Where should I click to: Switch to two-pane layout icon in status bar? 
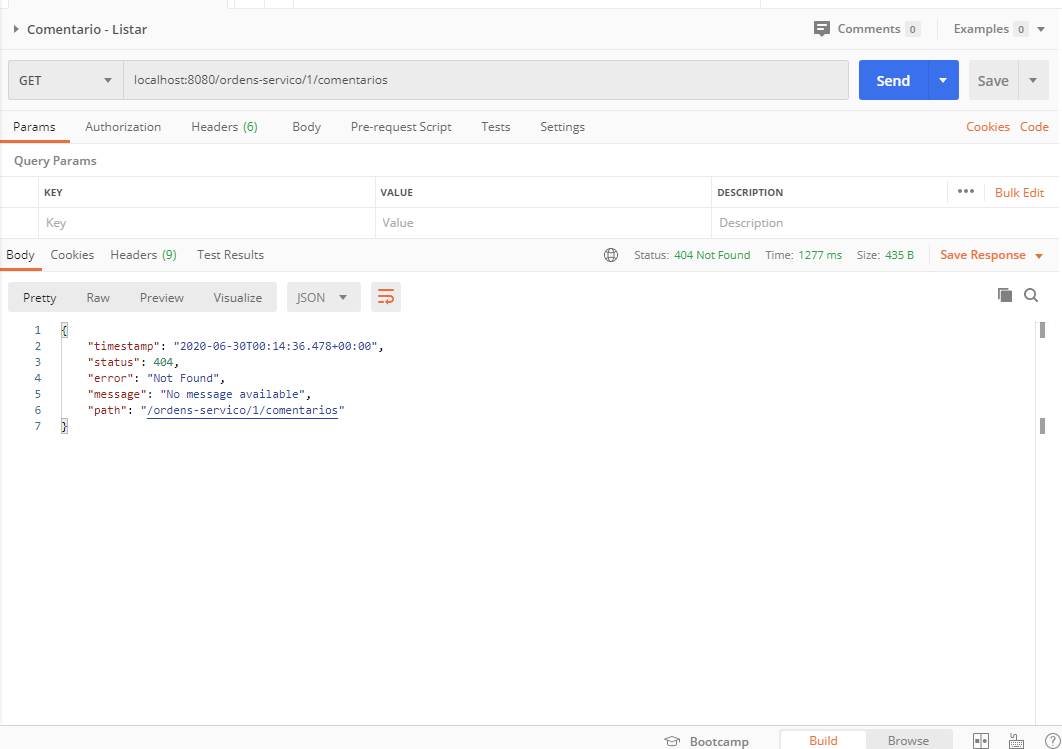tap(981, 741)
